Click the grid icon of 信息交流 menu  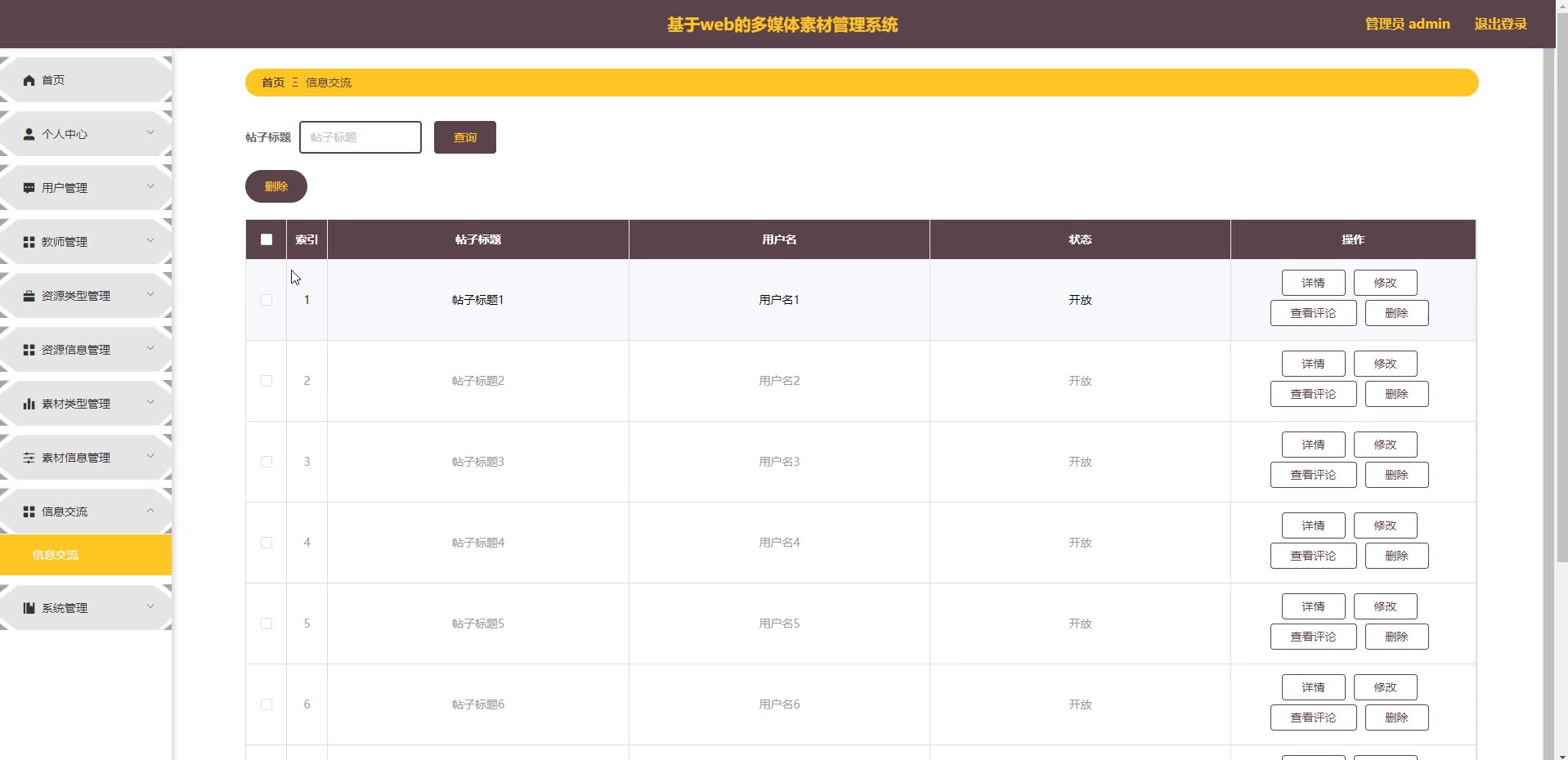pos(29,512)
